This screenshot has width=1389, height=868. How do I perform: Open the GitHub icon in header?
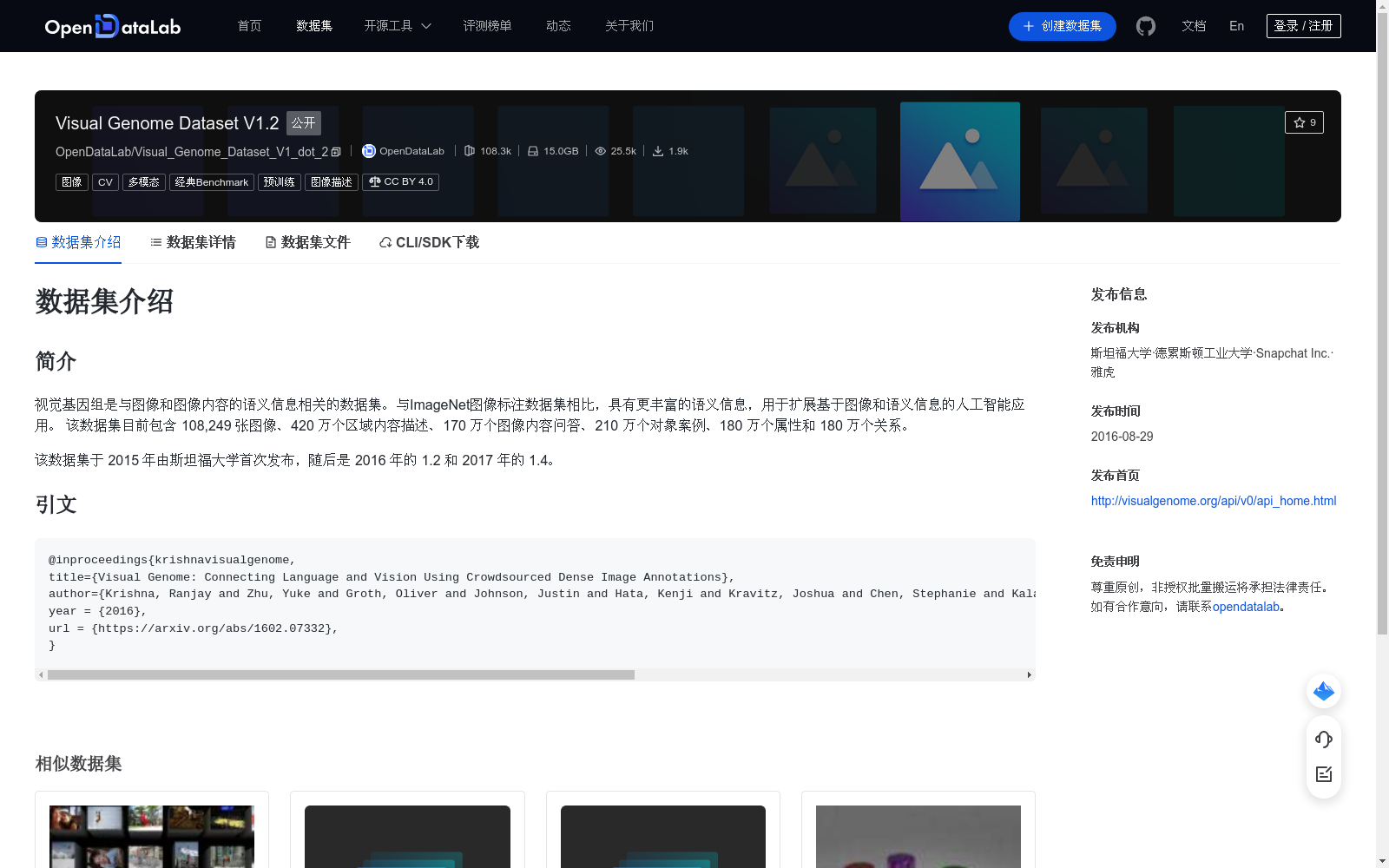click(x=1146, y=26)
